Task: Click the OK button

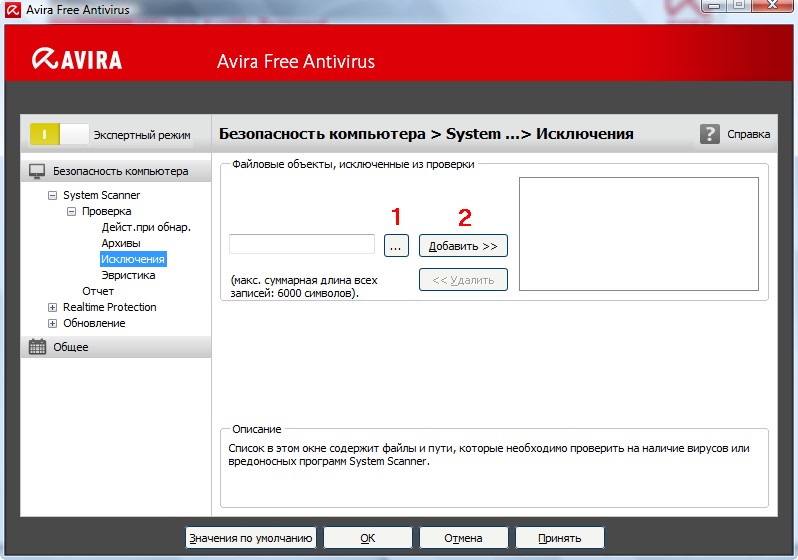Action: point(367,538)
